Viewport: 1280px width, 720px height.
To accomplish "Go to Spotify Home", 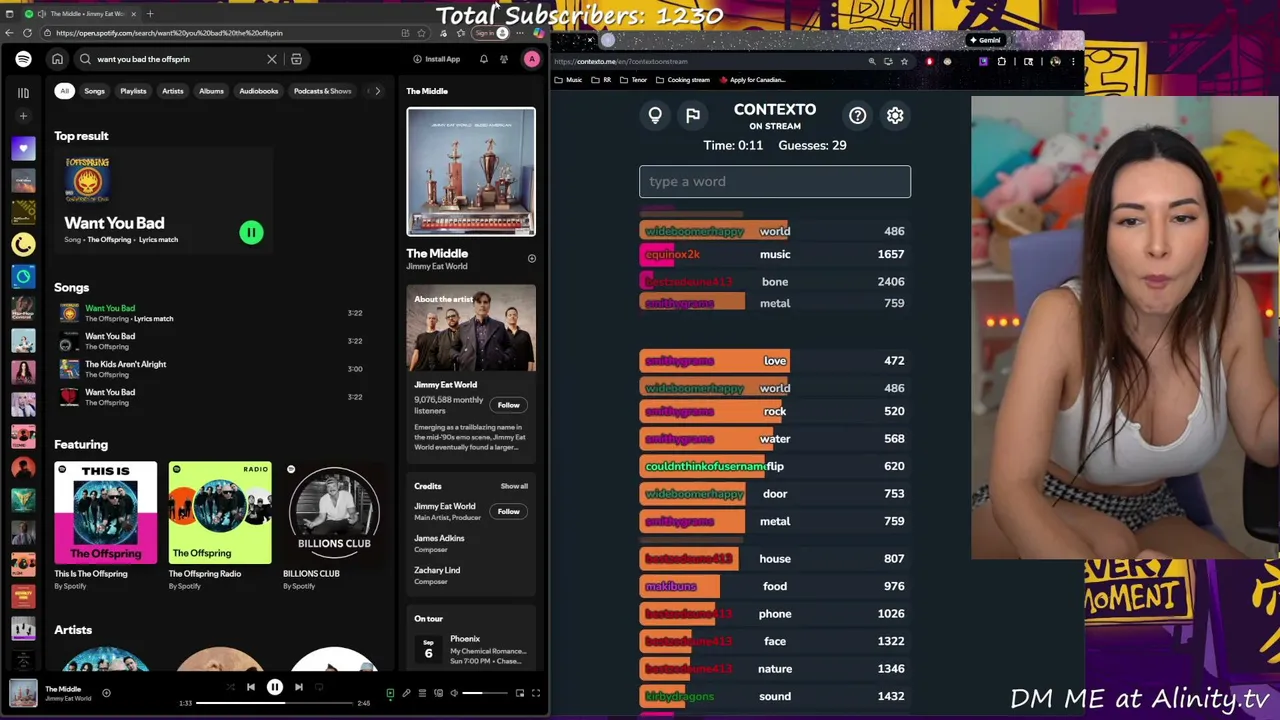I will (x=57, y=59).
